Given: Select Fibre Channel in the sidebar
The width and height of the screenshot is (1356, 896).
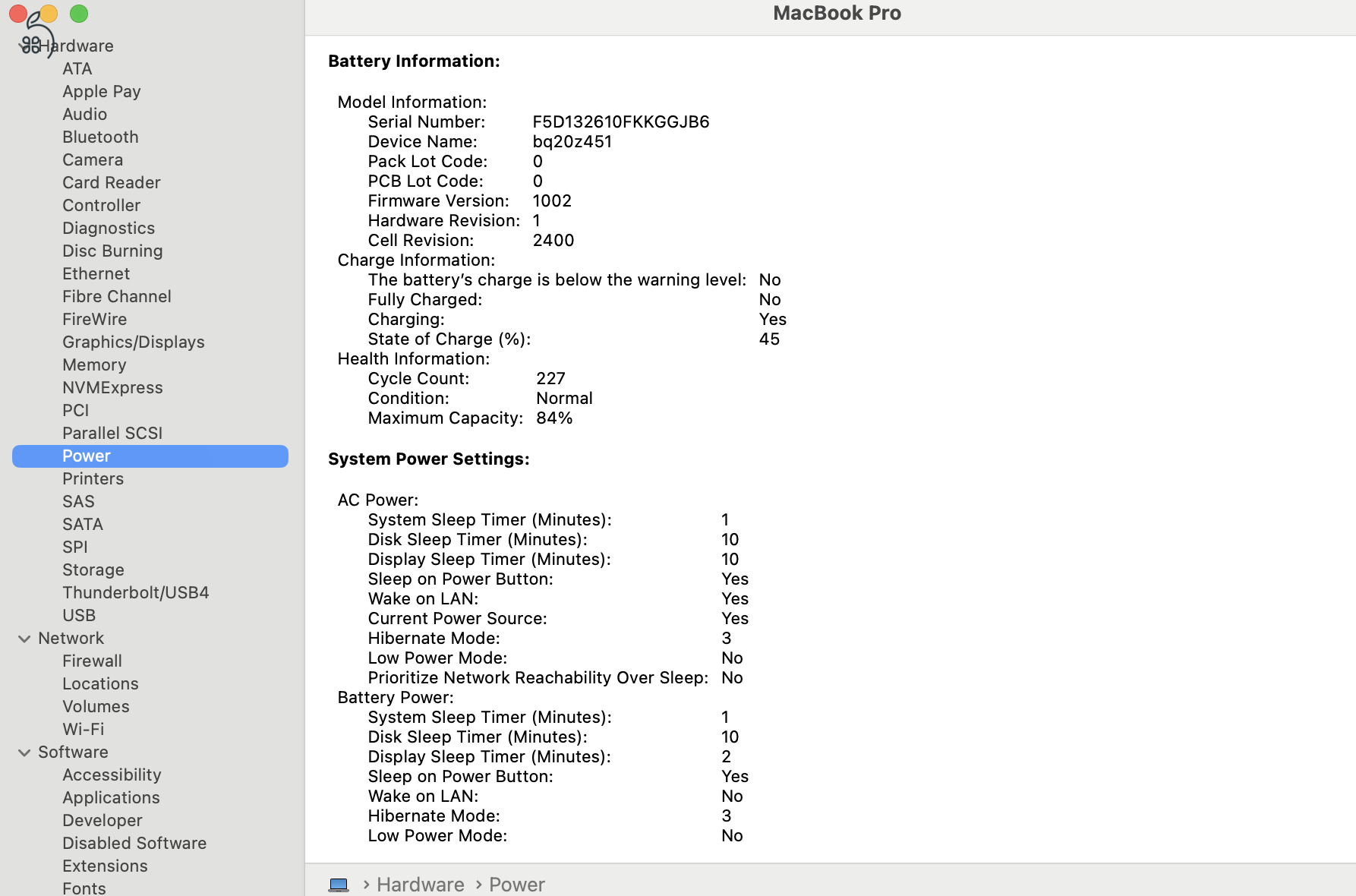Looking at the screenshot, I should pos(117,297).
